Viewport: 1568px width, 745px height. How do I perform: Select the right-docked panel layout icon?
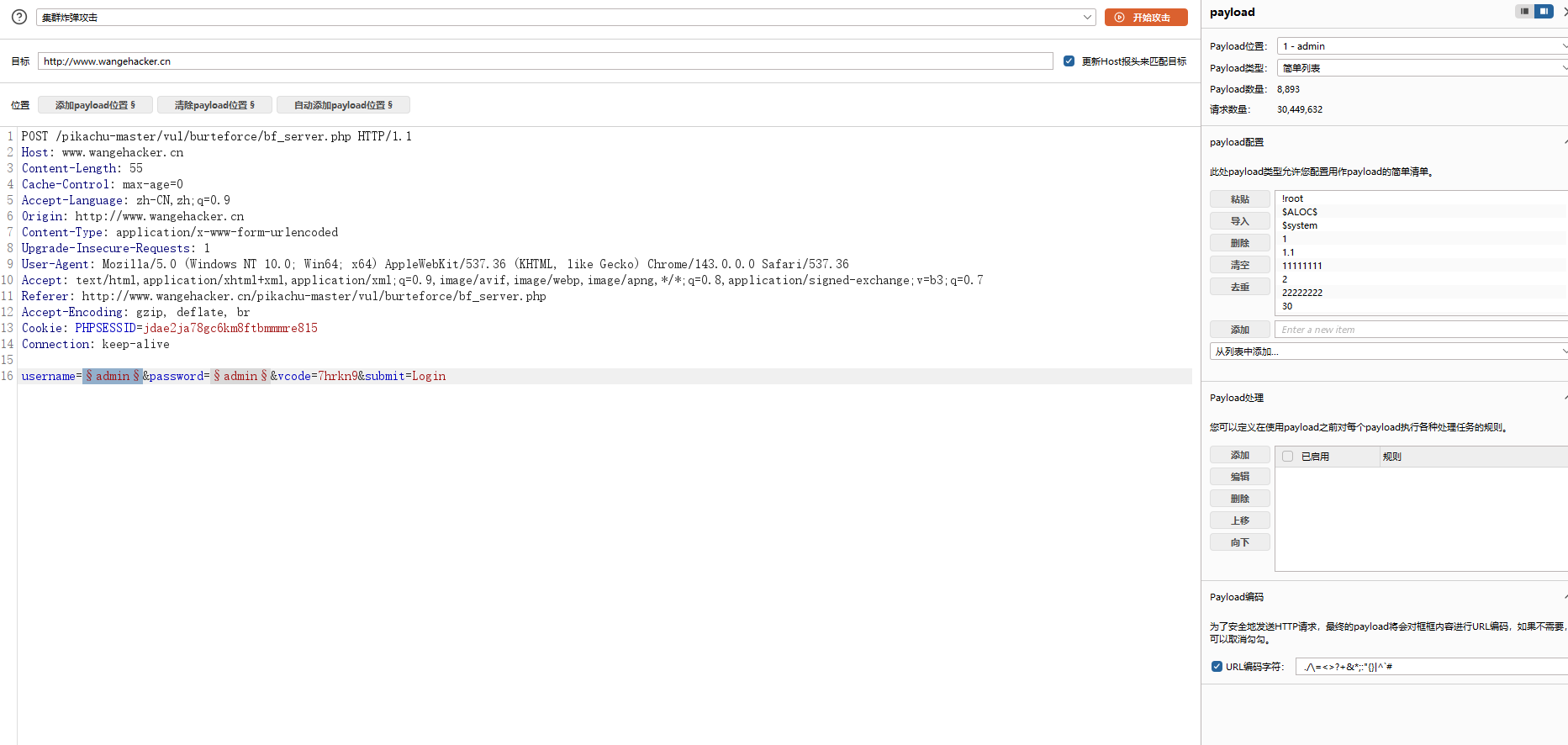tap(1544, 12)
